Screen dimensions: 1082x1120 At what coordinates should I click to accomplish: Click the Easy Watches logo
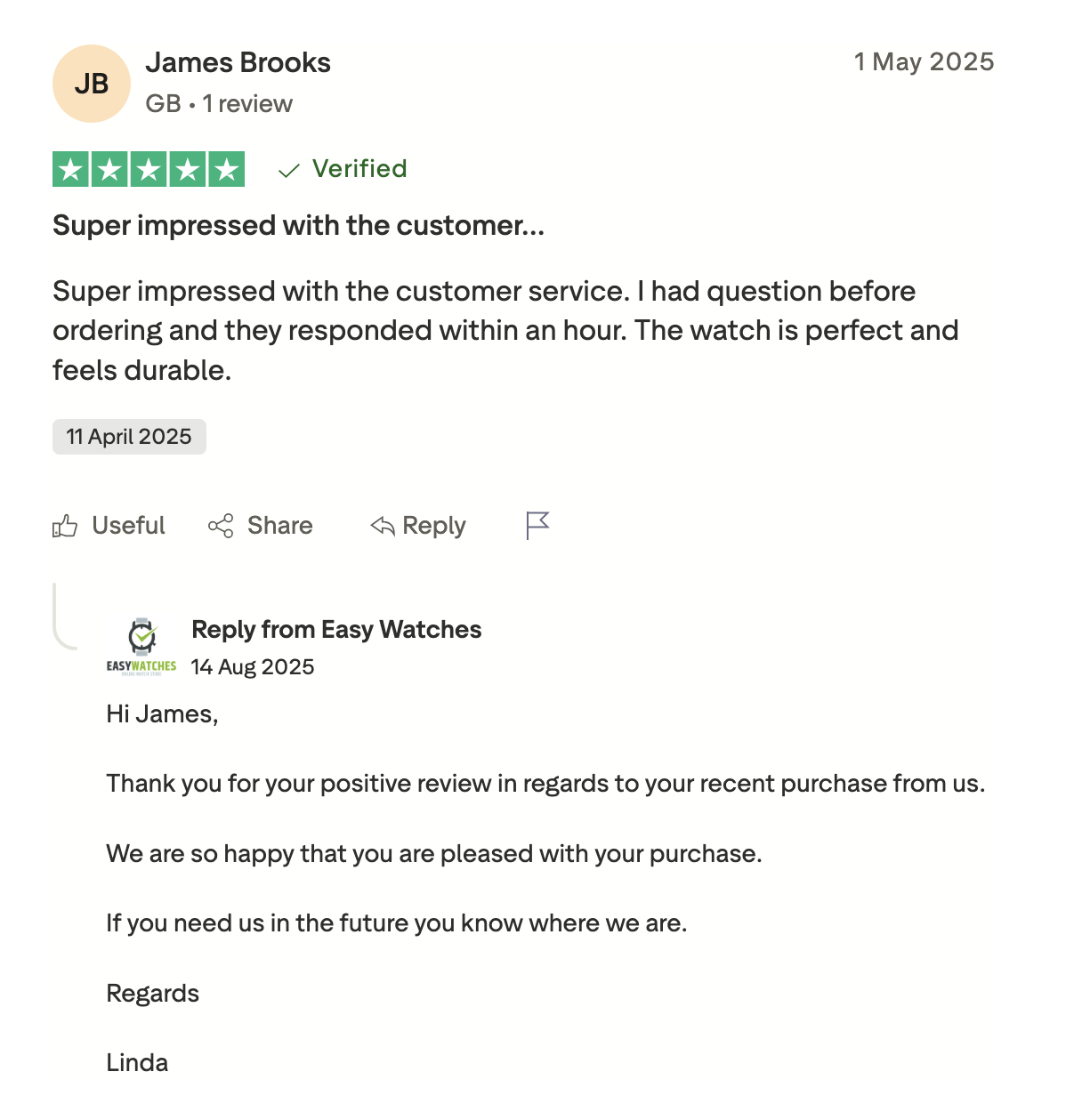coord(141,647)
